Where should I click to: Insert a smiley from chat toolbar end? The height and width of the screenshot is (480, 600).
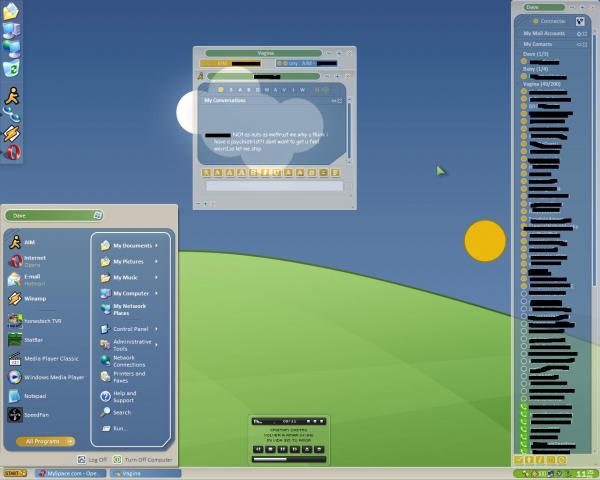pyautogui.click(x=335, y=173)
